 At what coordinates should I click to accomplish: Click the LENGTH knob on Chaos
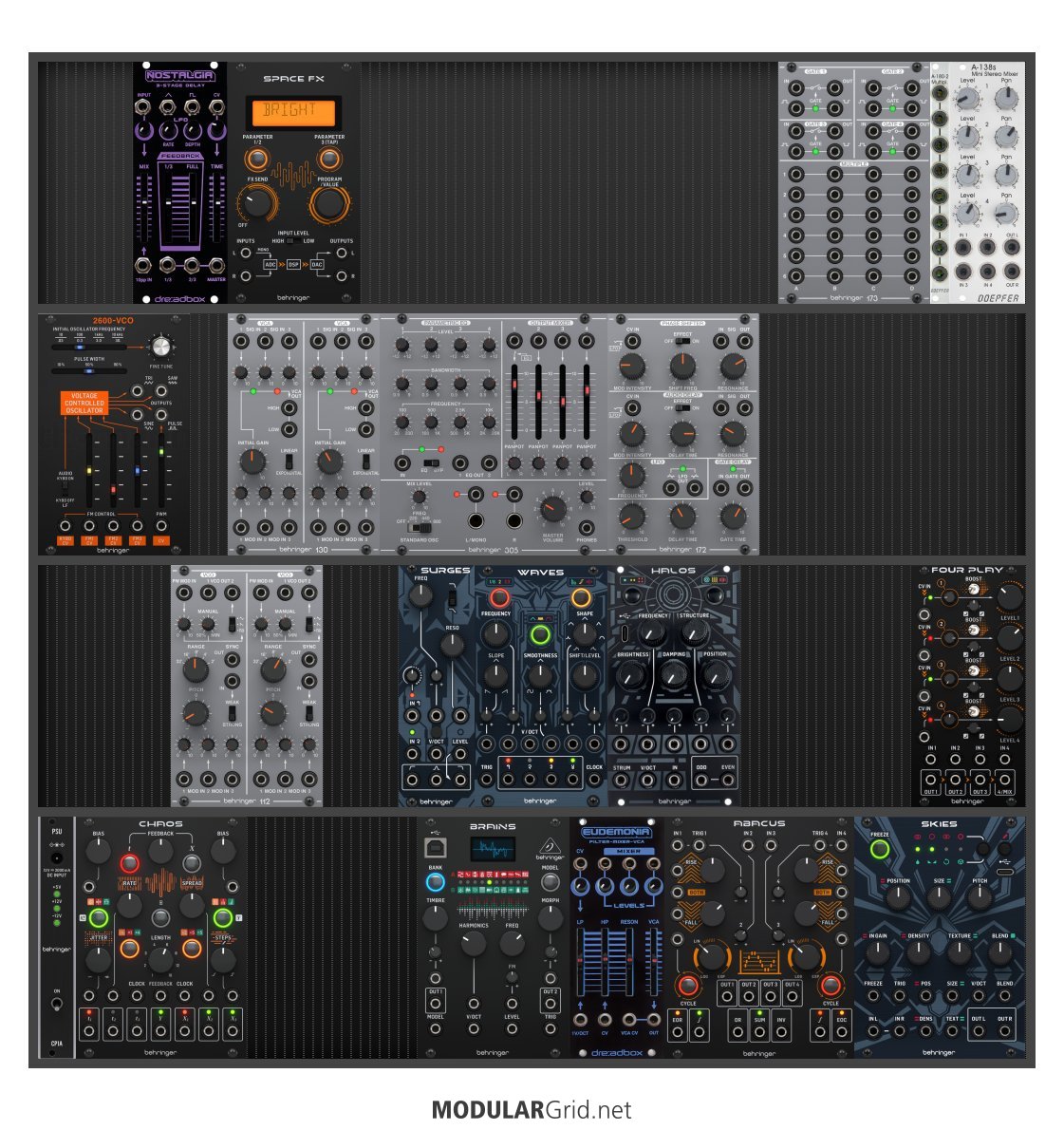[160, 959]
